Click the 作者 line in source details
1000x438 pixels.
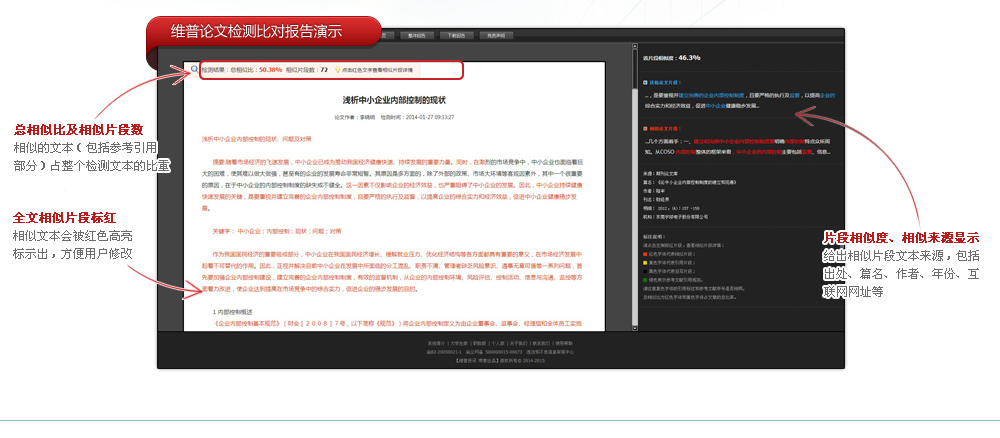click(654, 191)
